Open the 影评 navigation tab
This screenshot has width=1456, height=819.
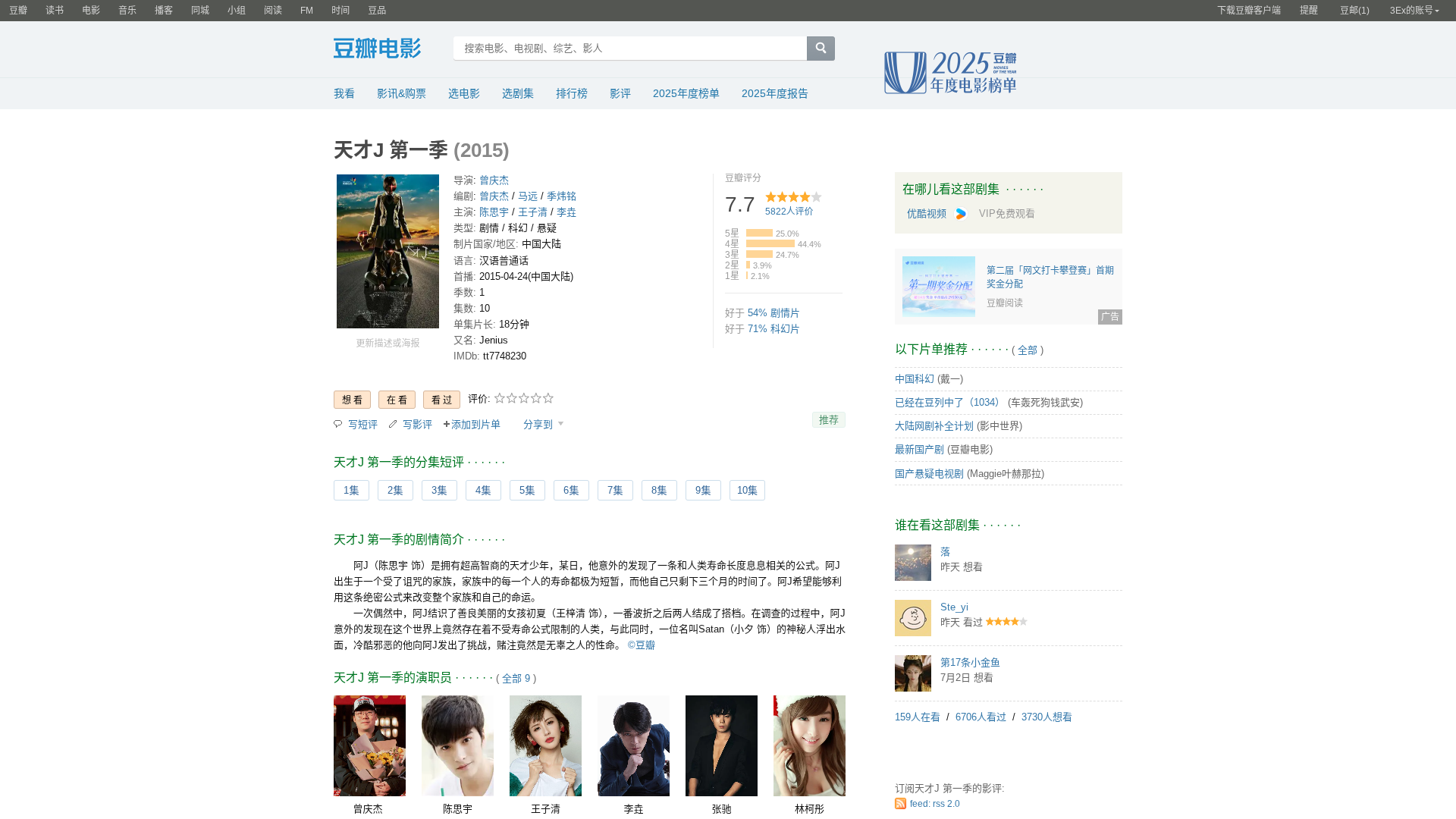pyautogui.click(x=620, y=93)
